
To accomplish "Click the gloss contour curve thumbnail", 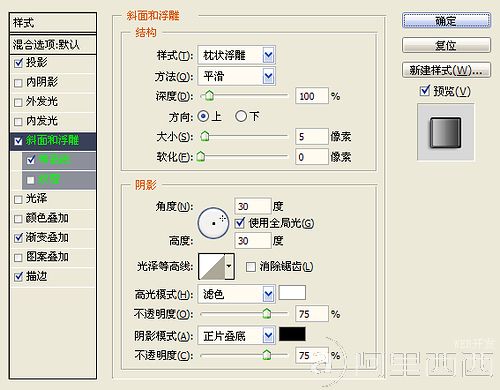I will (212, 266).
